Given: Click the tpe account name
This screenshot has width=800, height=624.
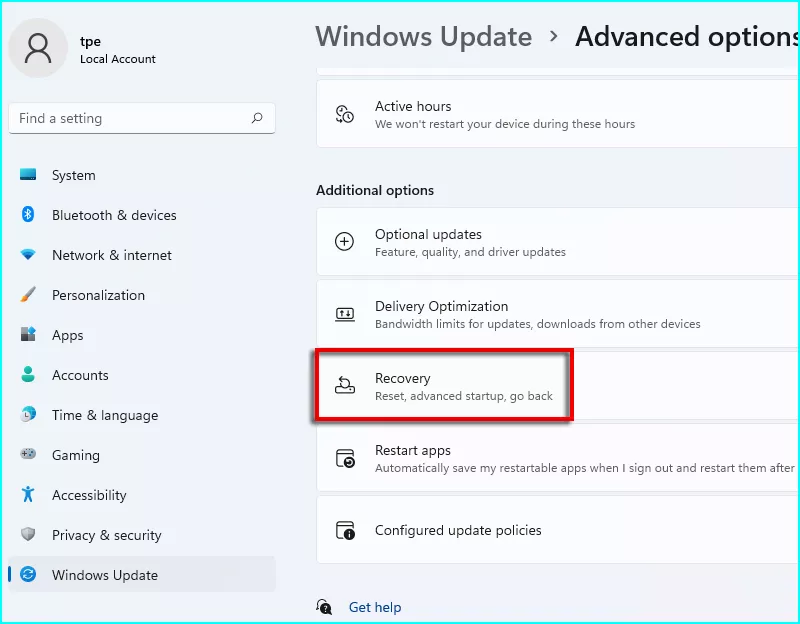Looking at the screenshot, I should tap(90, 41).
